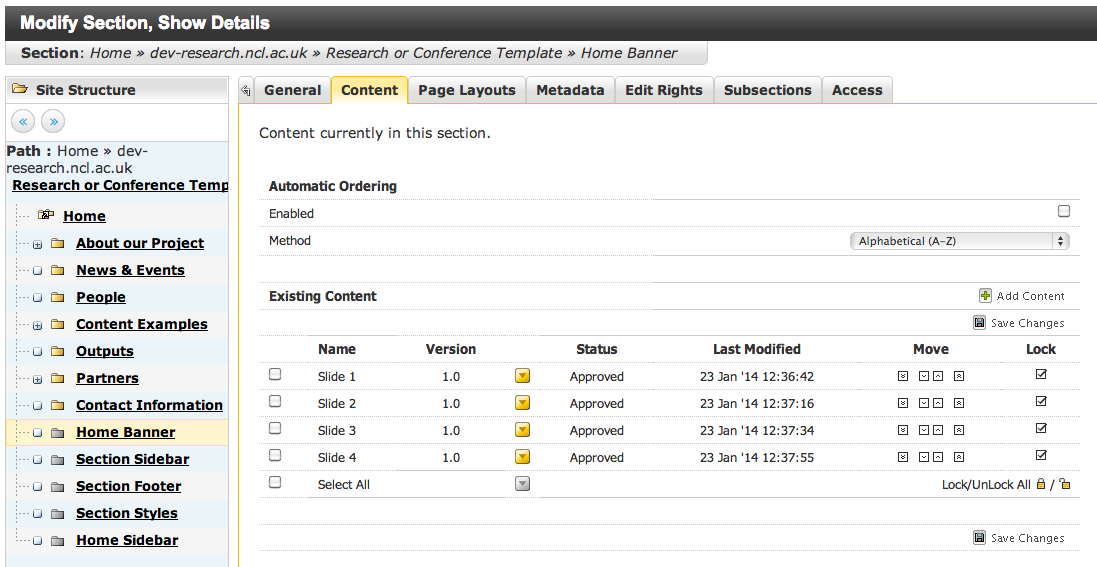The height and width of the screenshot is (567, 1097).
Task: Open the Alphabetical (A-Z) method dropdown
Action: [958, 241]
